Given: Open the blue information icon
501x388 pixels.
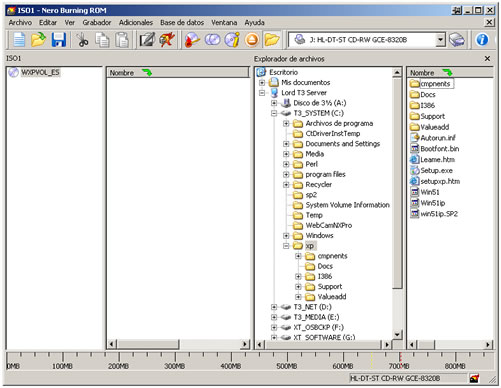Looking at the screenshot, I should click(482, 40).
